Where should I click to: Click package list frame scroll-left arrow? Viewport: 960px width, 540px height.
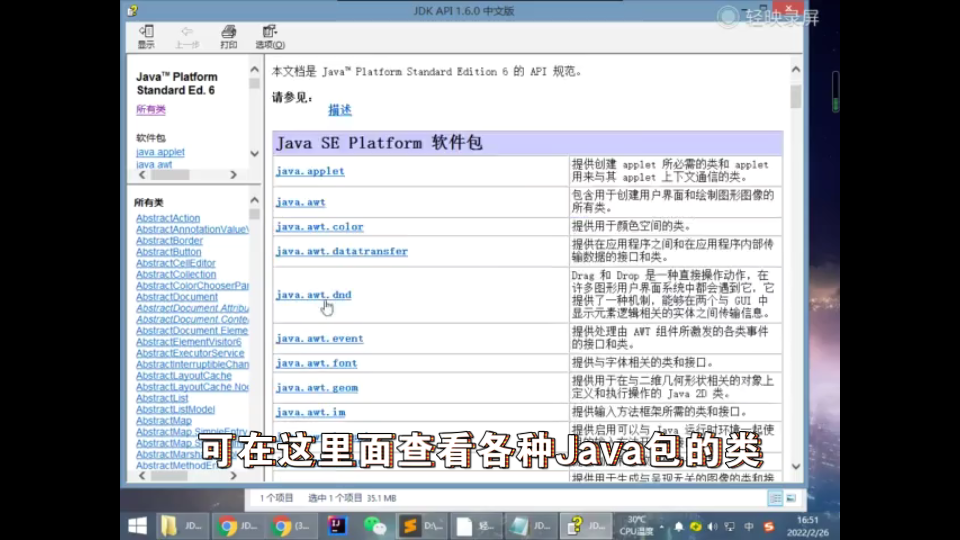[x=142, y=175]
